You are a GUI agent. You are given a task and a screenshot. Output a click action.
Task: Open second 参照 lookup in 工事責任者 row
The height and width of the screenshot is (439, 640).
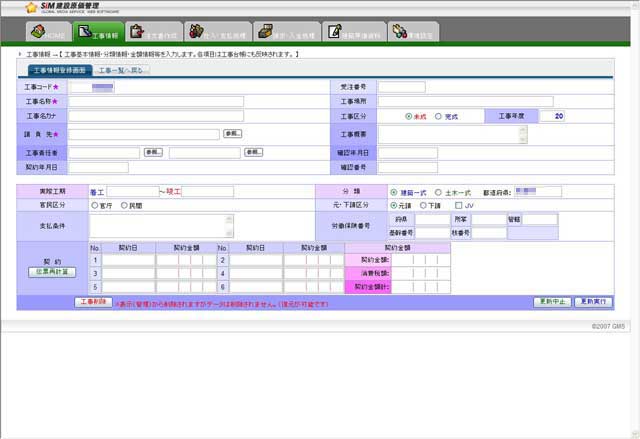253,152
